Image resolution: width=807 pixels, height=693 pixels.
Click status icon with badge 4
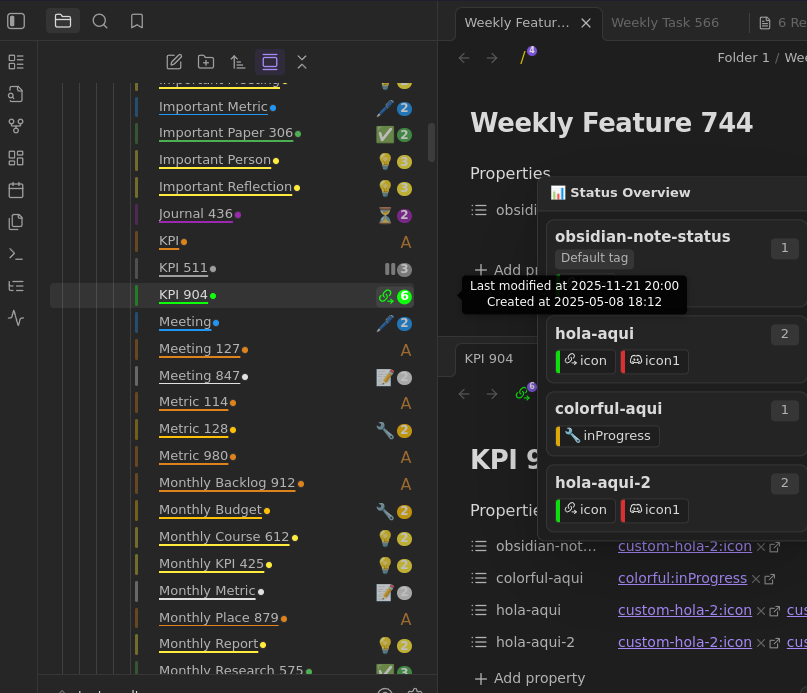(528, 55)
